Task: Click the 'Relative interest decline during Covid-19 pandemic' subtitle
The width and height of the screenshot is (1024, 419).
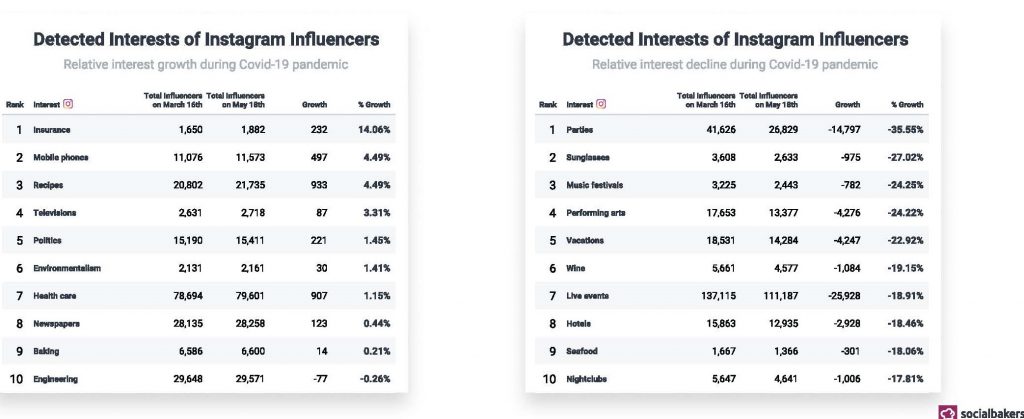Action: point(734,65)
